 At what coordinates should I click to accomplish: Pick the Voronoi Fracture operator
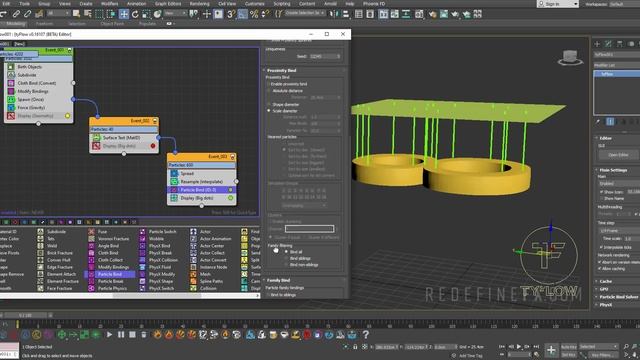(x=109, y=239)
